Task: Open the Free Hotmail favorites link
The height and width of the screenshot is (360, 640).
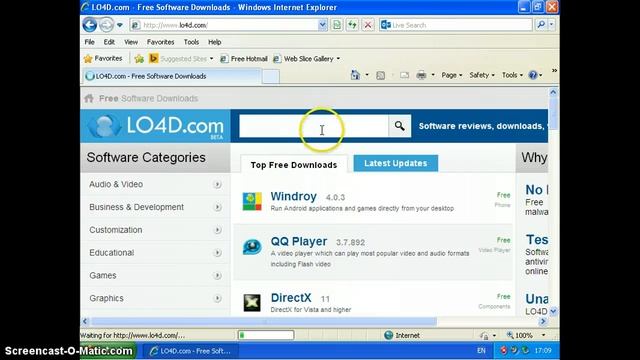Action: point(244,59)
